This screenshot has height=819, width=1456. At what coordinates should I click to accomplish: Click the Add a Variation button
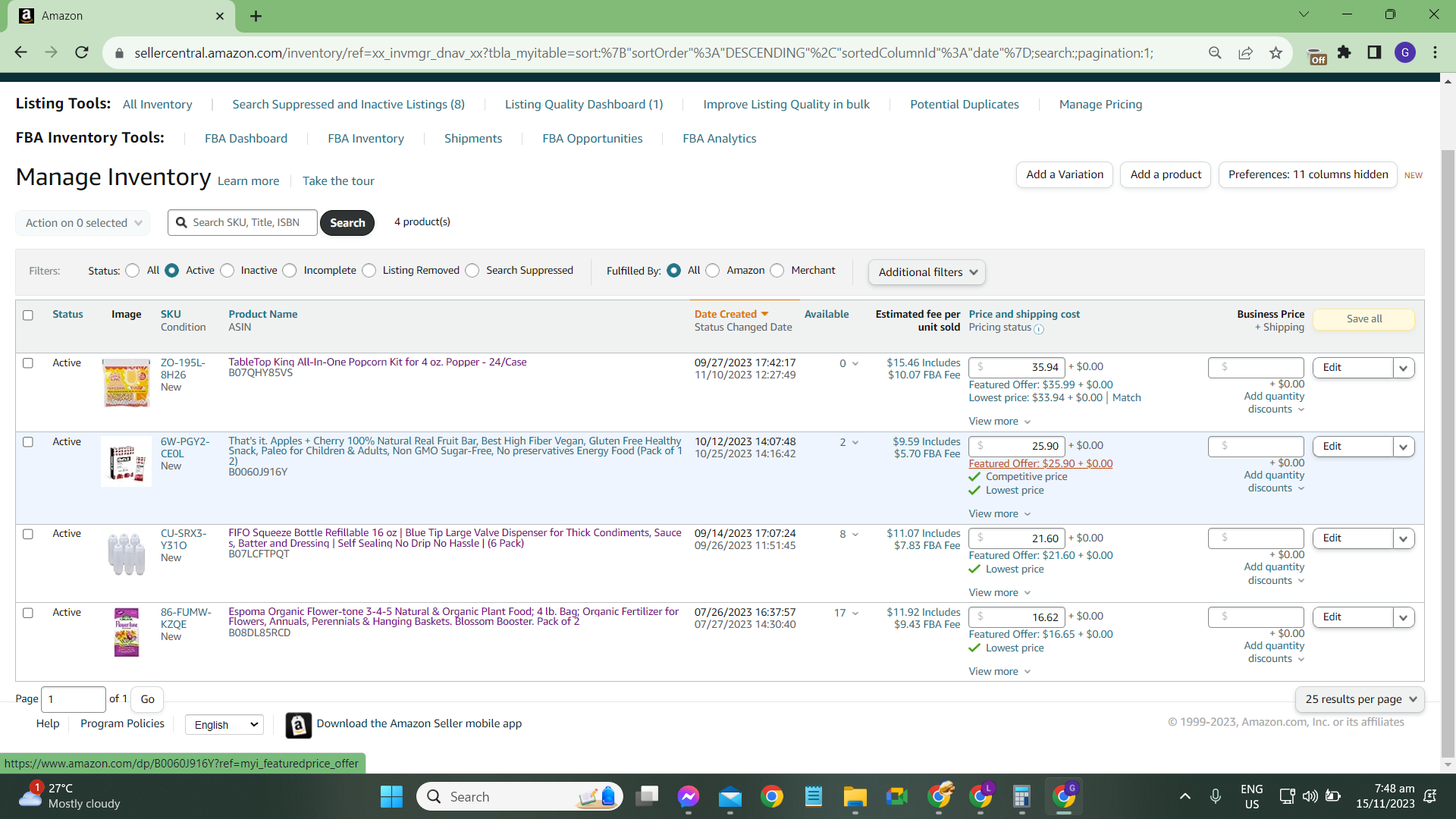pos(1065,174)
